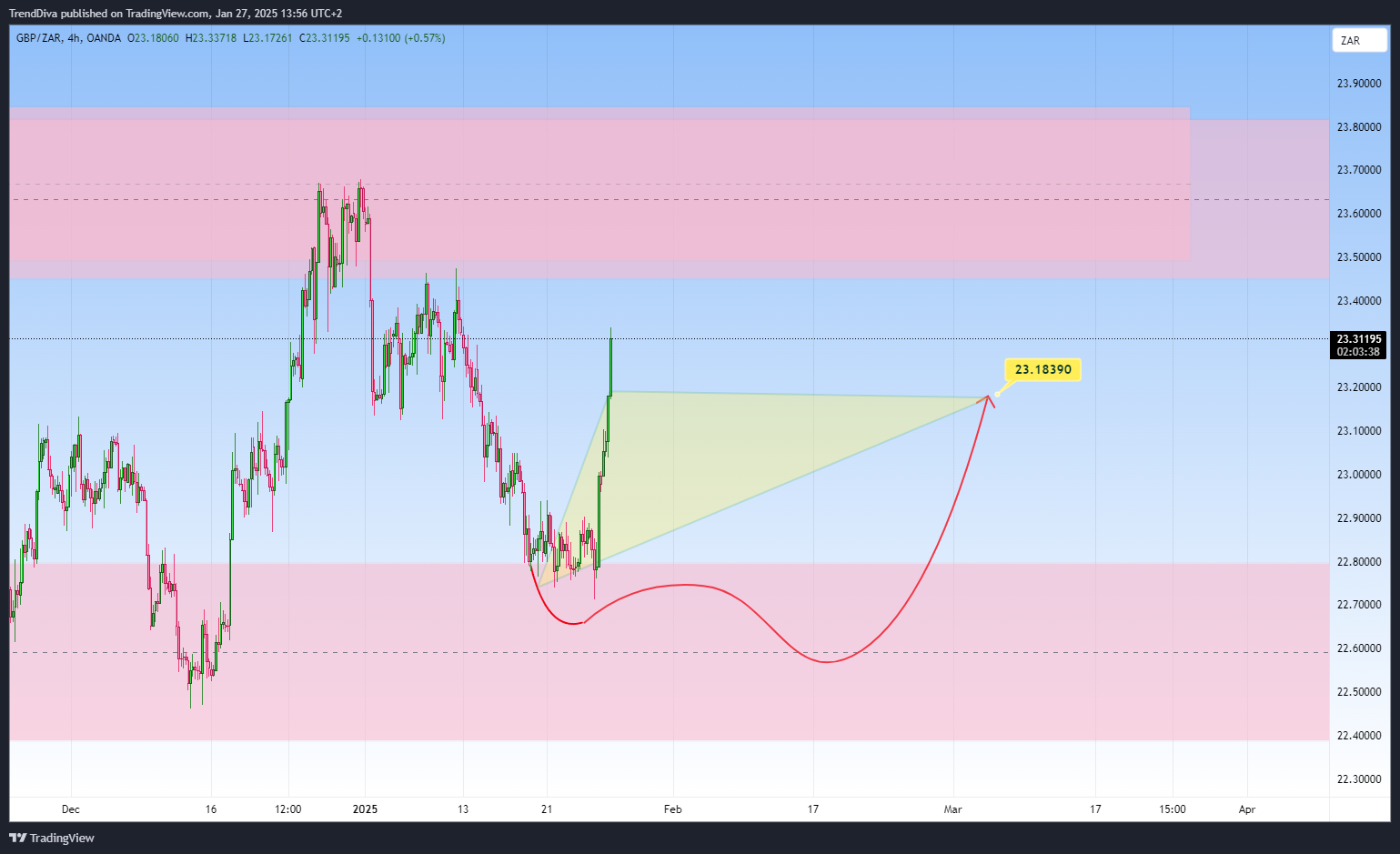Click the 21 date label on time axis
The image size is (1400, 854).
547,809
